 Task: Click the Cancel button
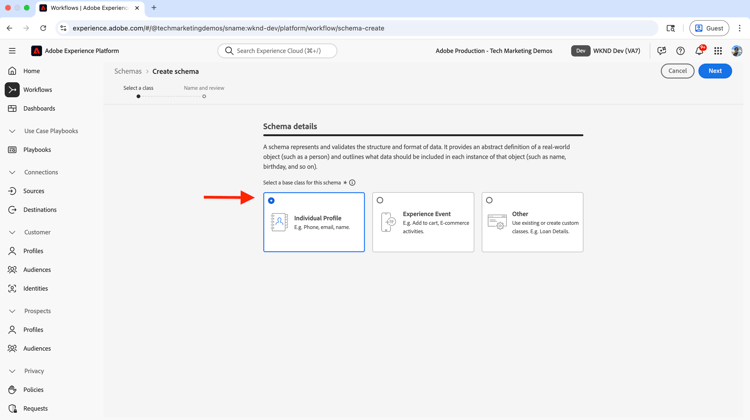pyautogui.click(x=677, y=71)
